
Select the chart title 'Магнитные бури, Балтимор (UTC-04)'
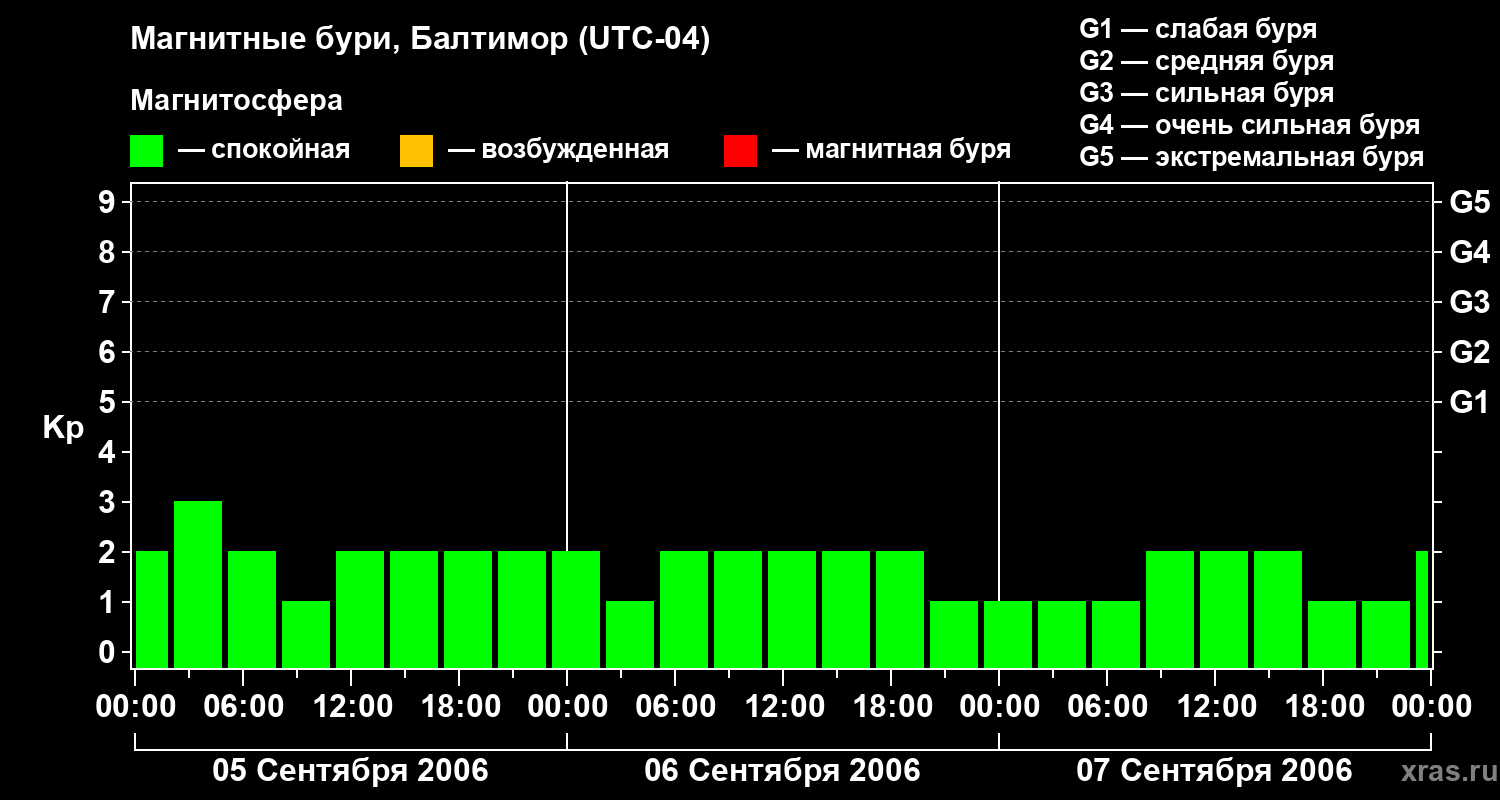pos(420,41)
